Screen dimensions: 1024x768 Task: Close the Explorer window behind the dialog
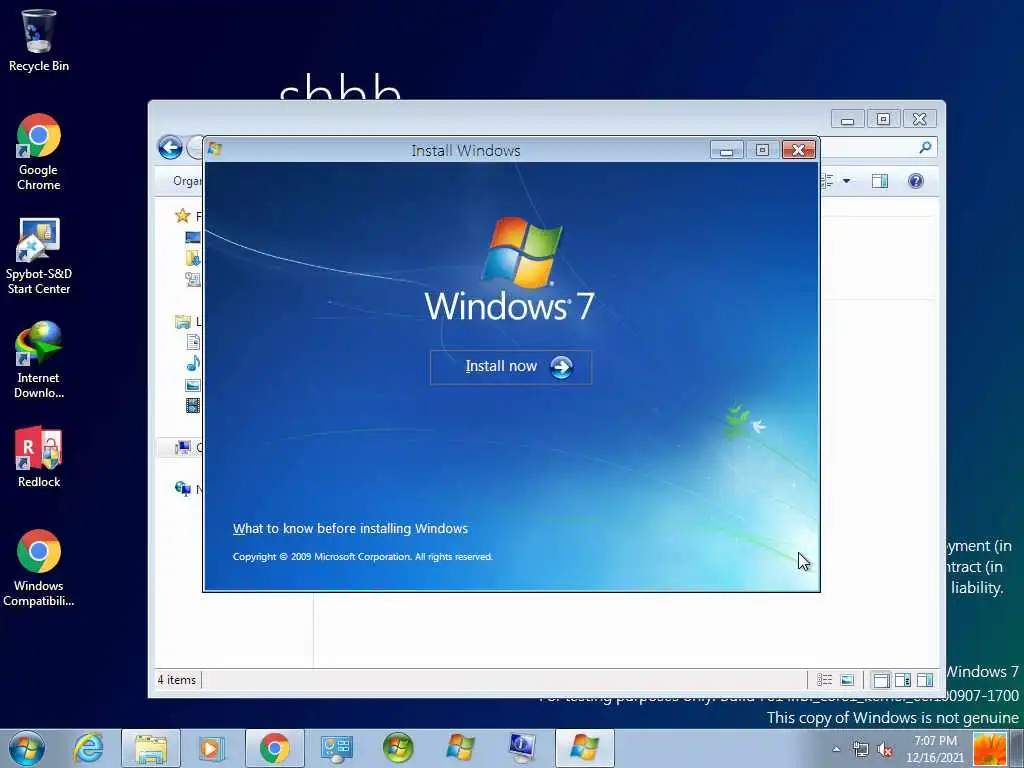[x=920, y=119]
